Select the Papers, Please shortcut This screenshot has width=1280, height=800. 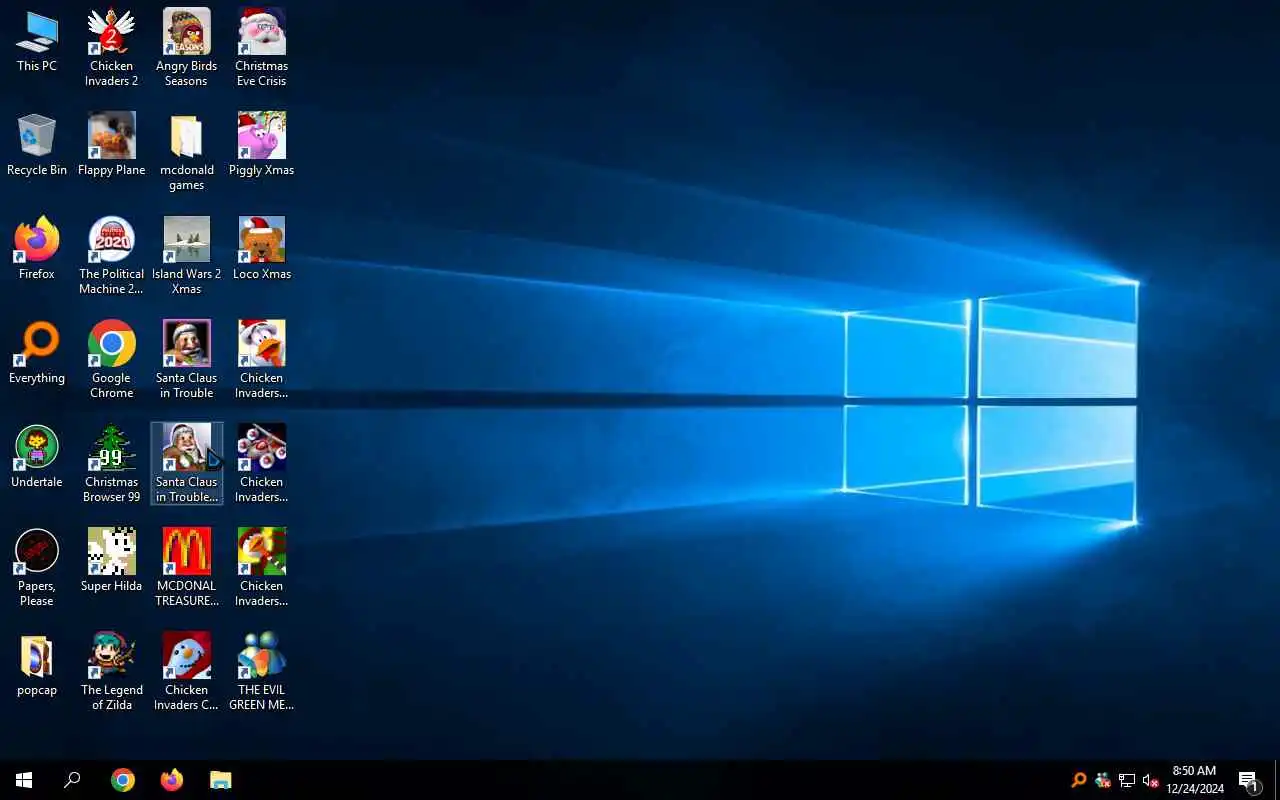point(37,567)
